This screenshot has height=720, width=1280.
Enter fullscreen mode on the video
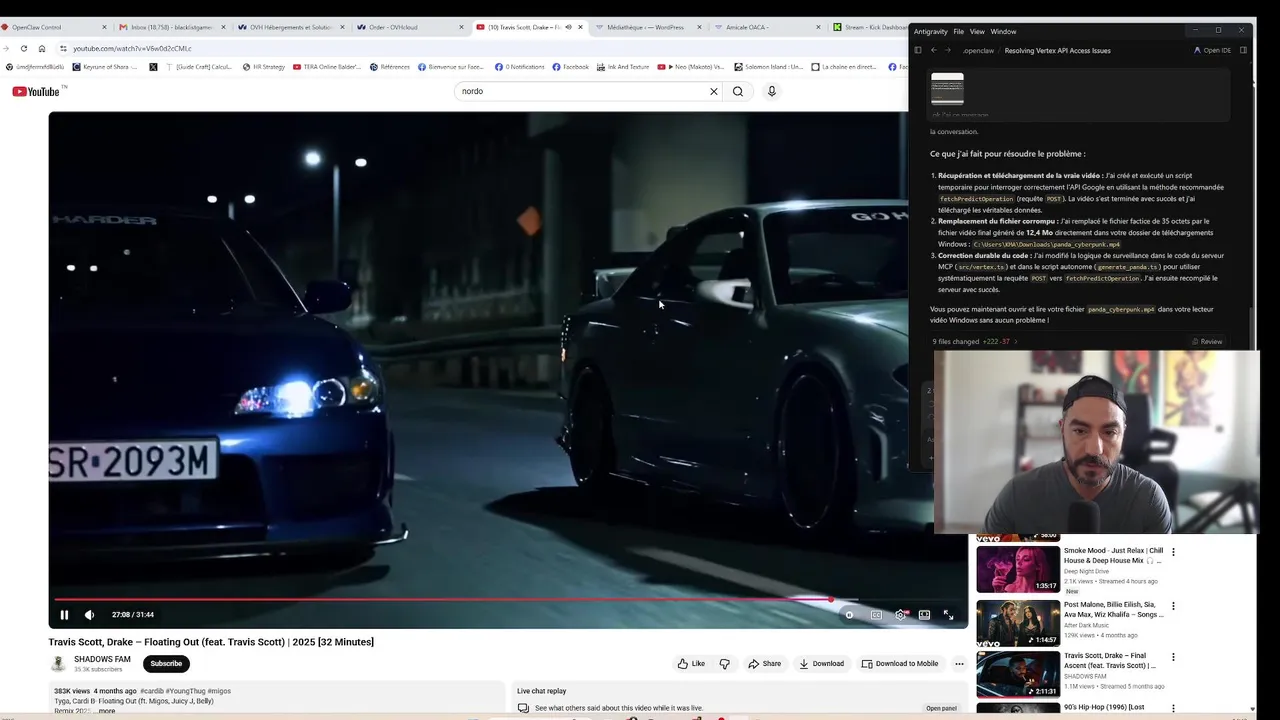948,615
